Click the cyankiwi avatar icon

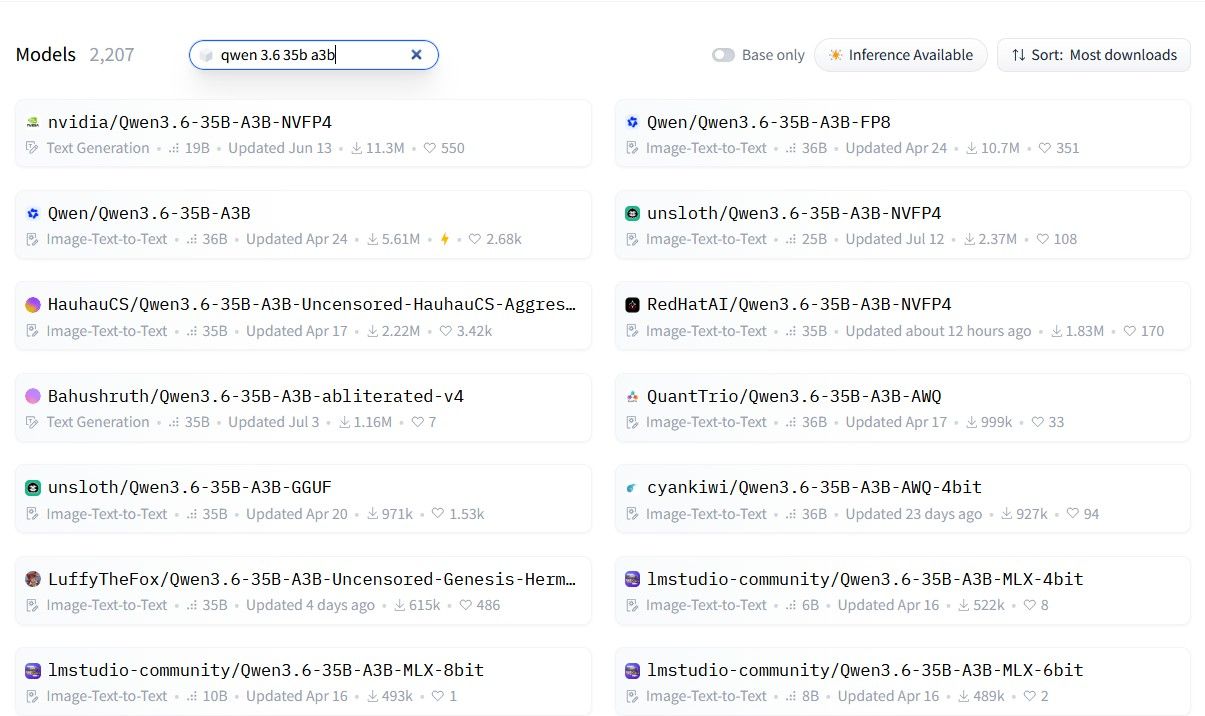click(x=632, y=487)
